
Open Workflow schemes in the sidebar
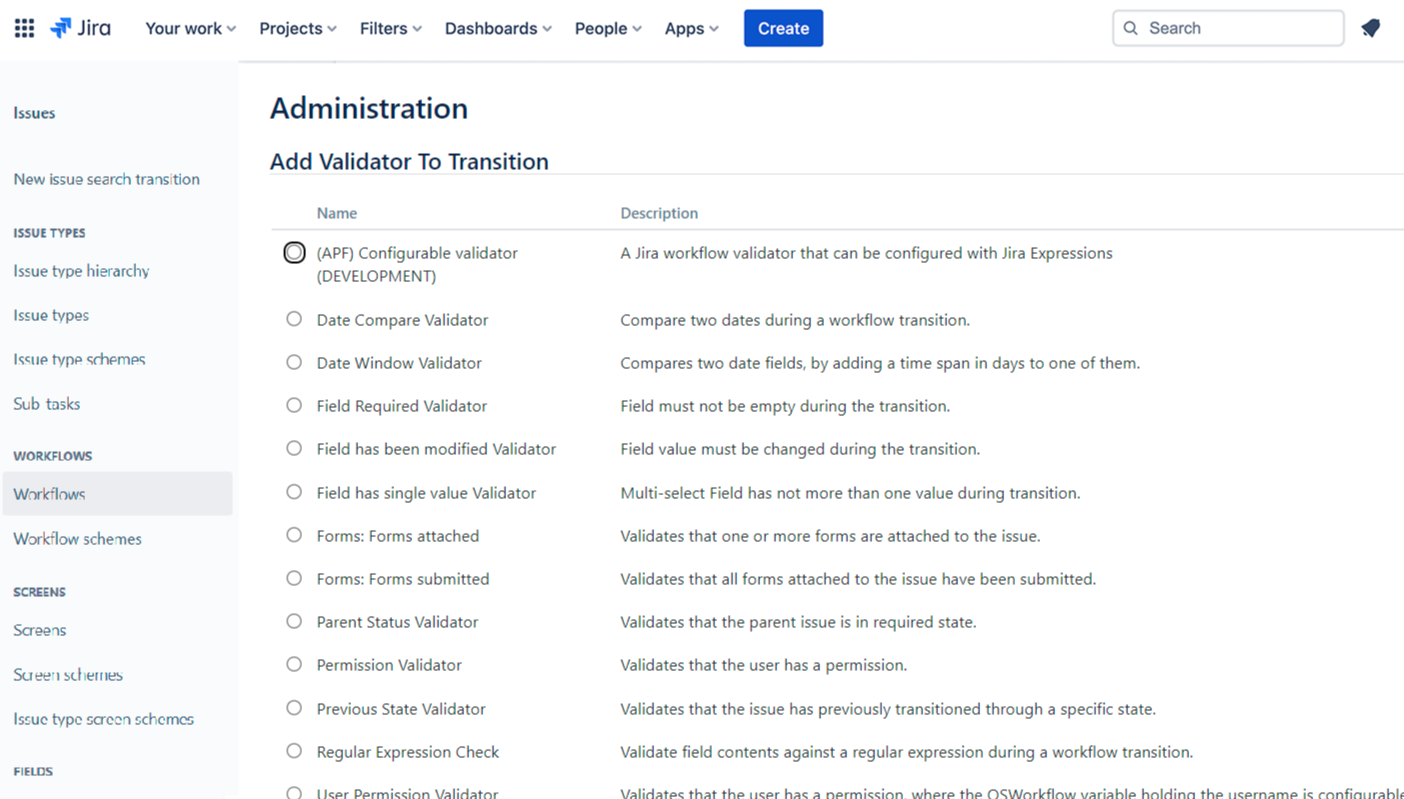pos(77,539)
